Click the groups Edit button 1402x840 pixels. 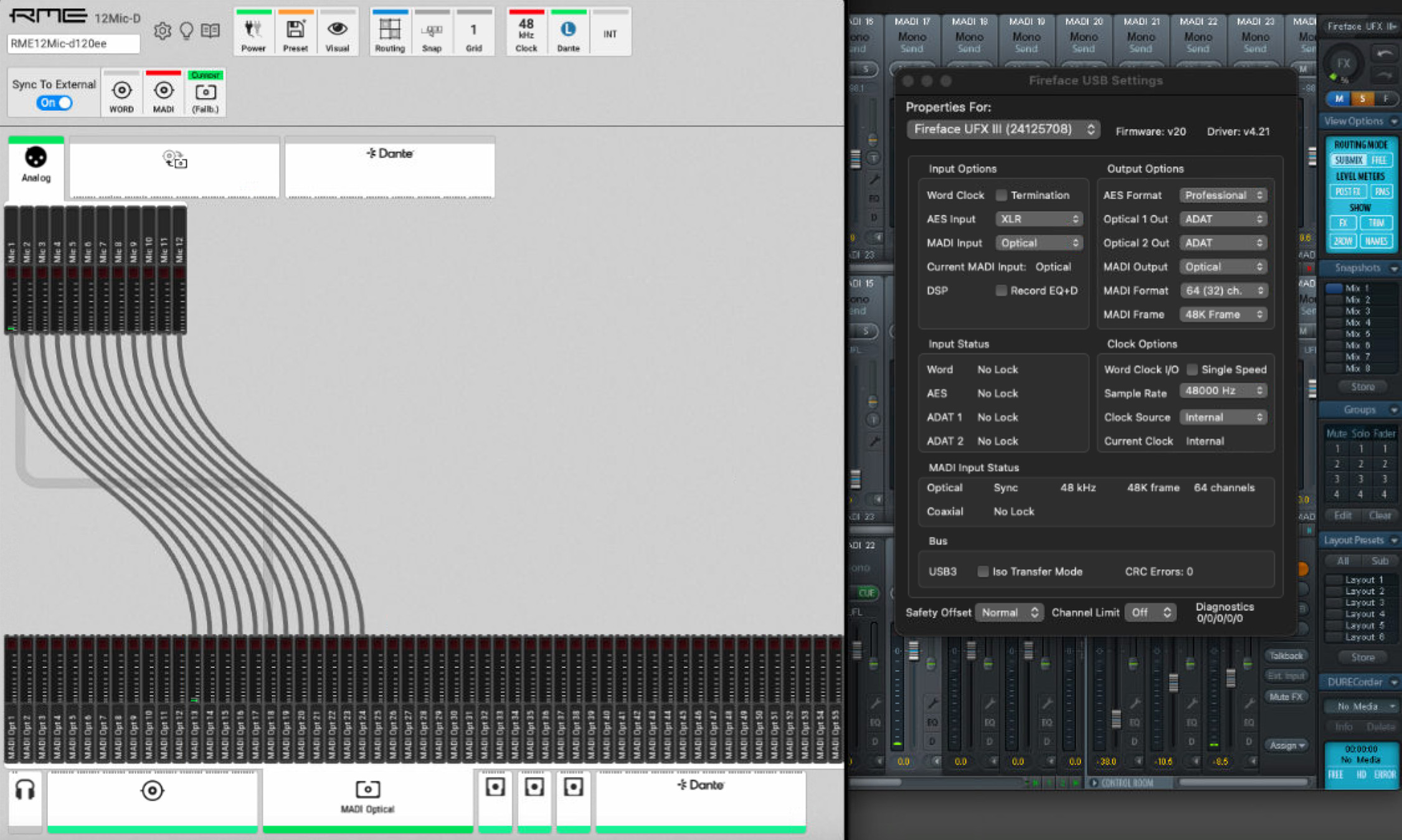(x=1342, y=515)
